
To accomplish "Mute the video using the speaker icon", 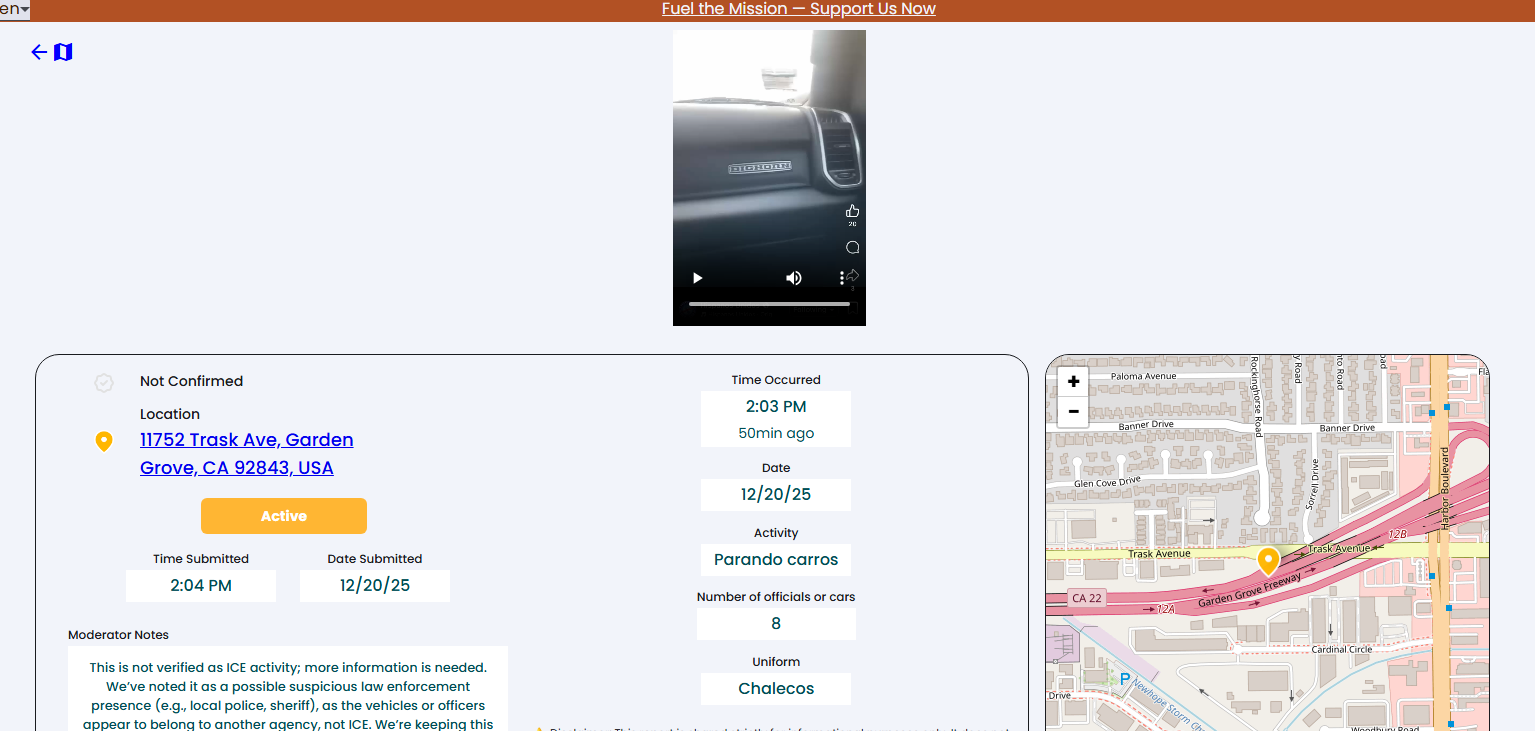I will (x=794, y=278).
